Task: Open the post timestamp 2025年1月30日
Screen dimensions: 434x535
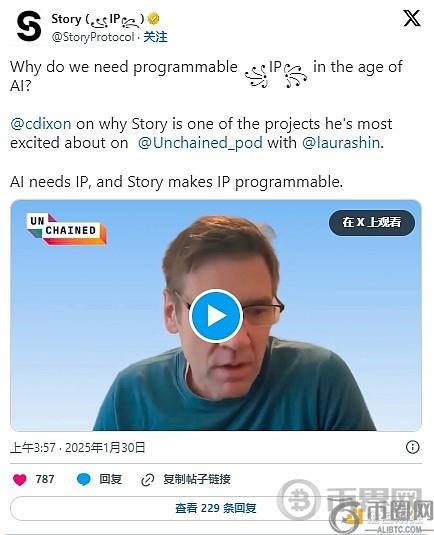Action: tap(105, 448)
